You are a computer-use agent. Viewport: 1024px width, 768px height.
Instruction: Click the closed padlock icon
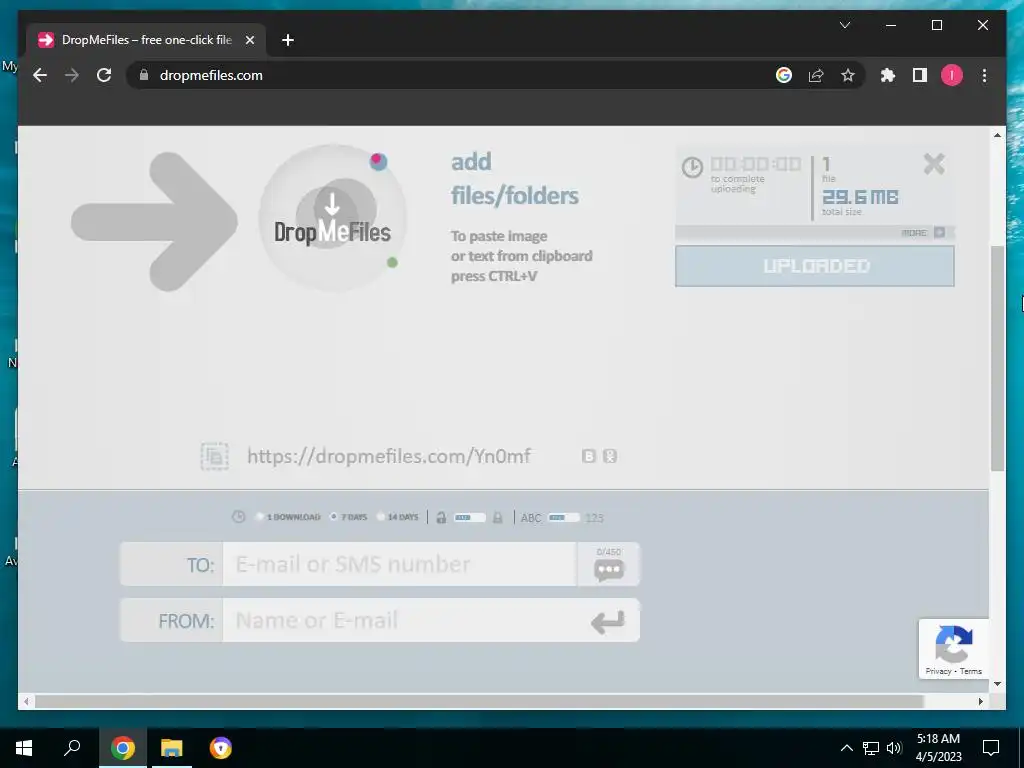point(498,517)
